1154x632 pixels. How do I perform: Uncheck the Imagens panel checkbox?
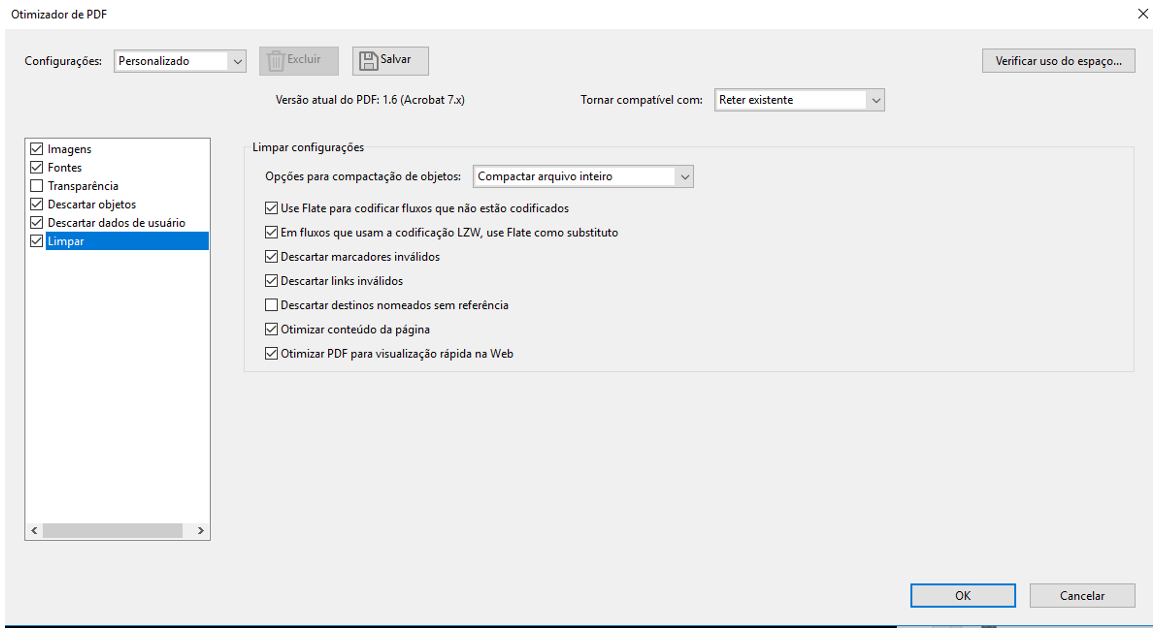pos(37,149)
